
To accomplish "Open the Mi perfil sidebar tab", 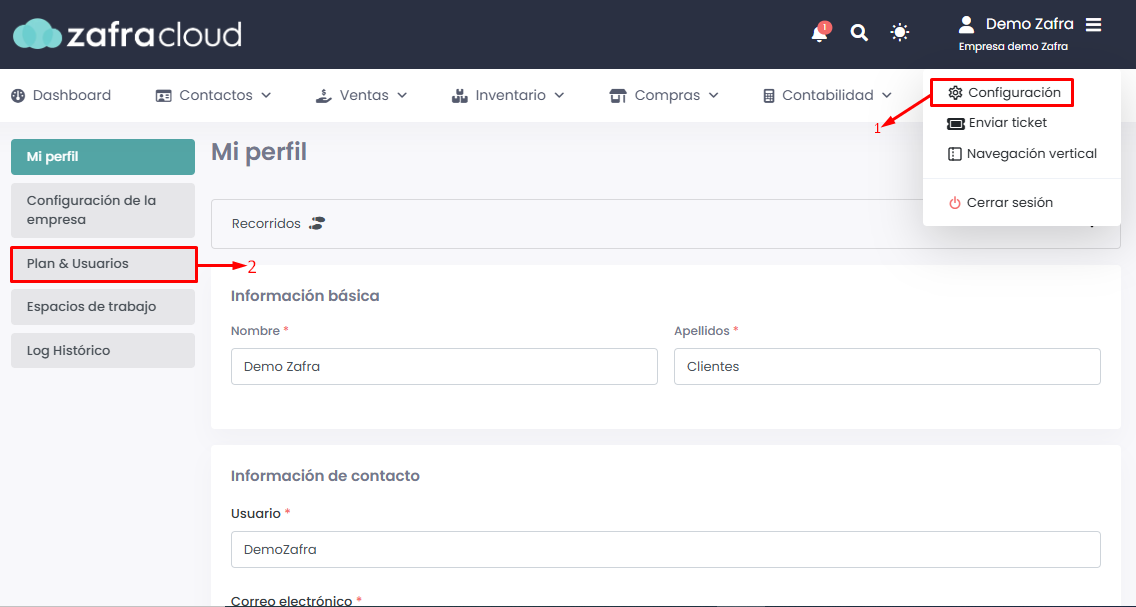I will point(103,157).
